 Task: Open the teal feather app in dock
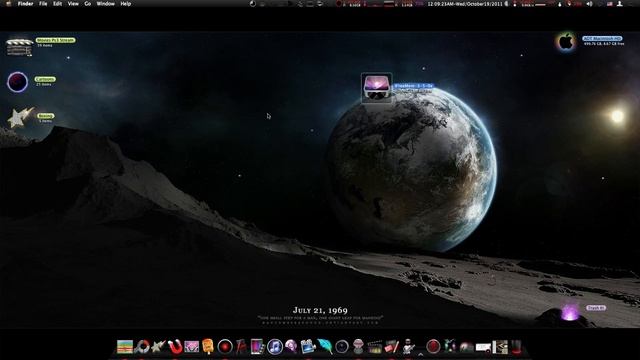coord(325,347)
